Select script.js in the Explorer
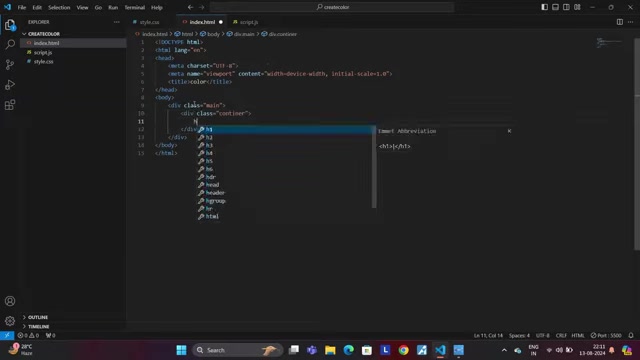Image resolution: width=640 pixels, height=360 pixels. coord(73,52)
